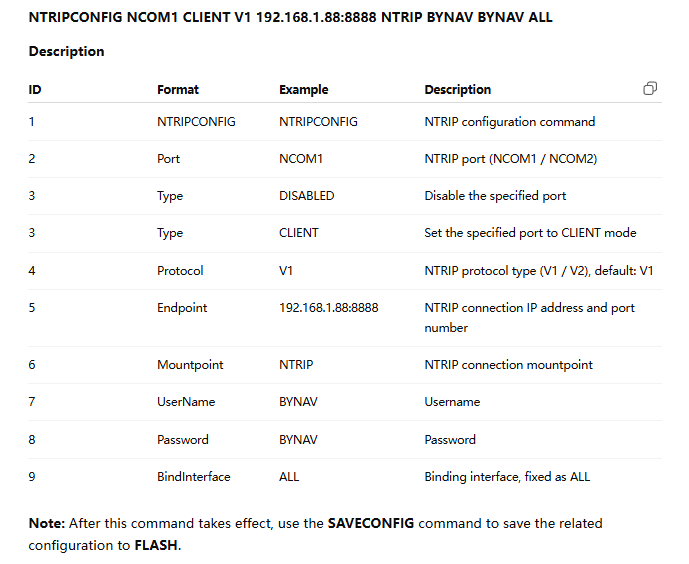
Task: Click the Example column header
Action: click(x=304, y=90)
